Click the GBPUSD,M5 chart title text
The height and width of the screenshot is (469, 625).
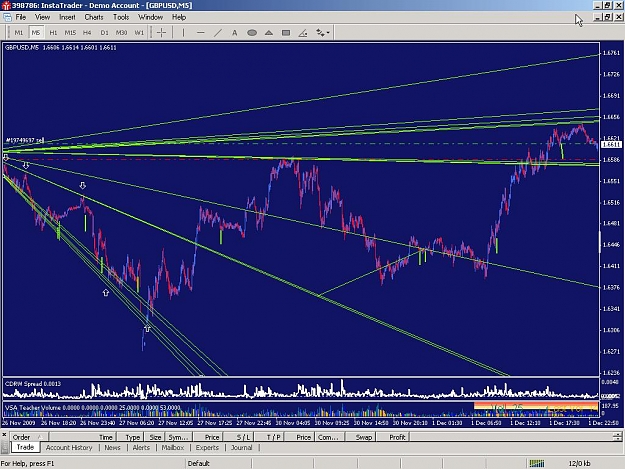22,47
